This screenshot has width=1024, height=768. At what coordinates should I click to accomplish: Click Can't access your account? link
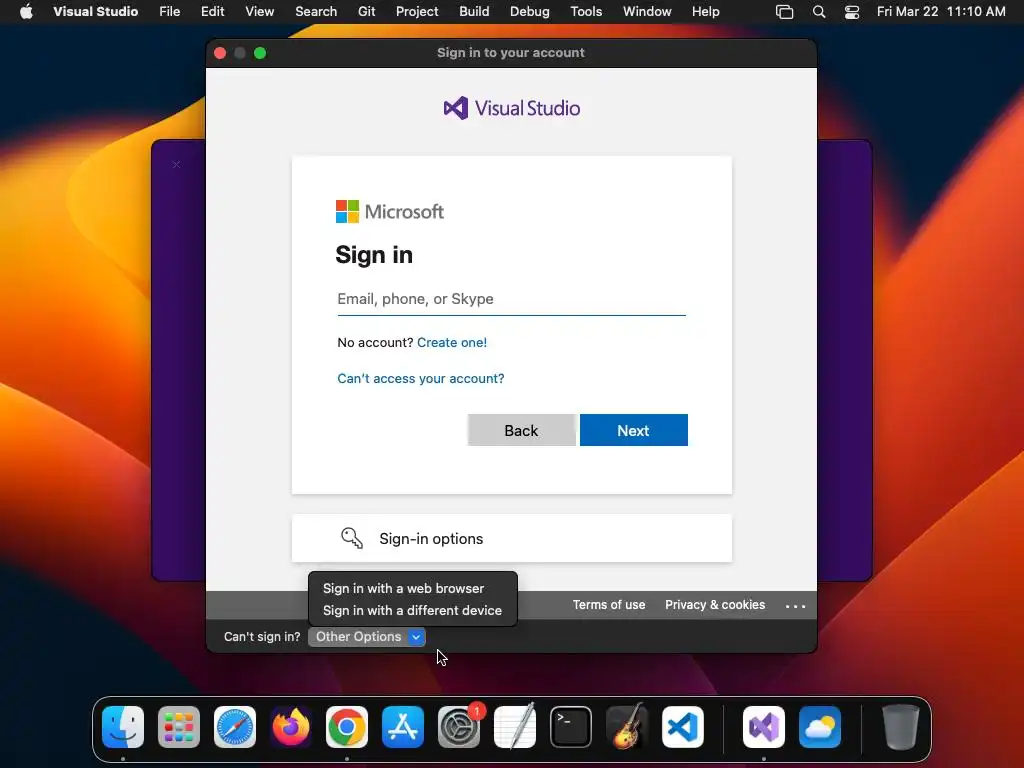421,379
